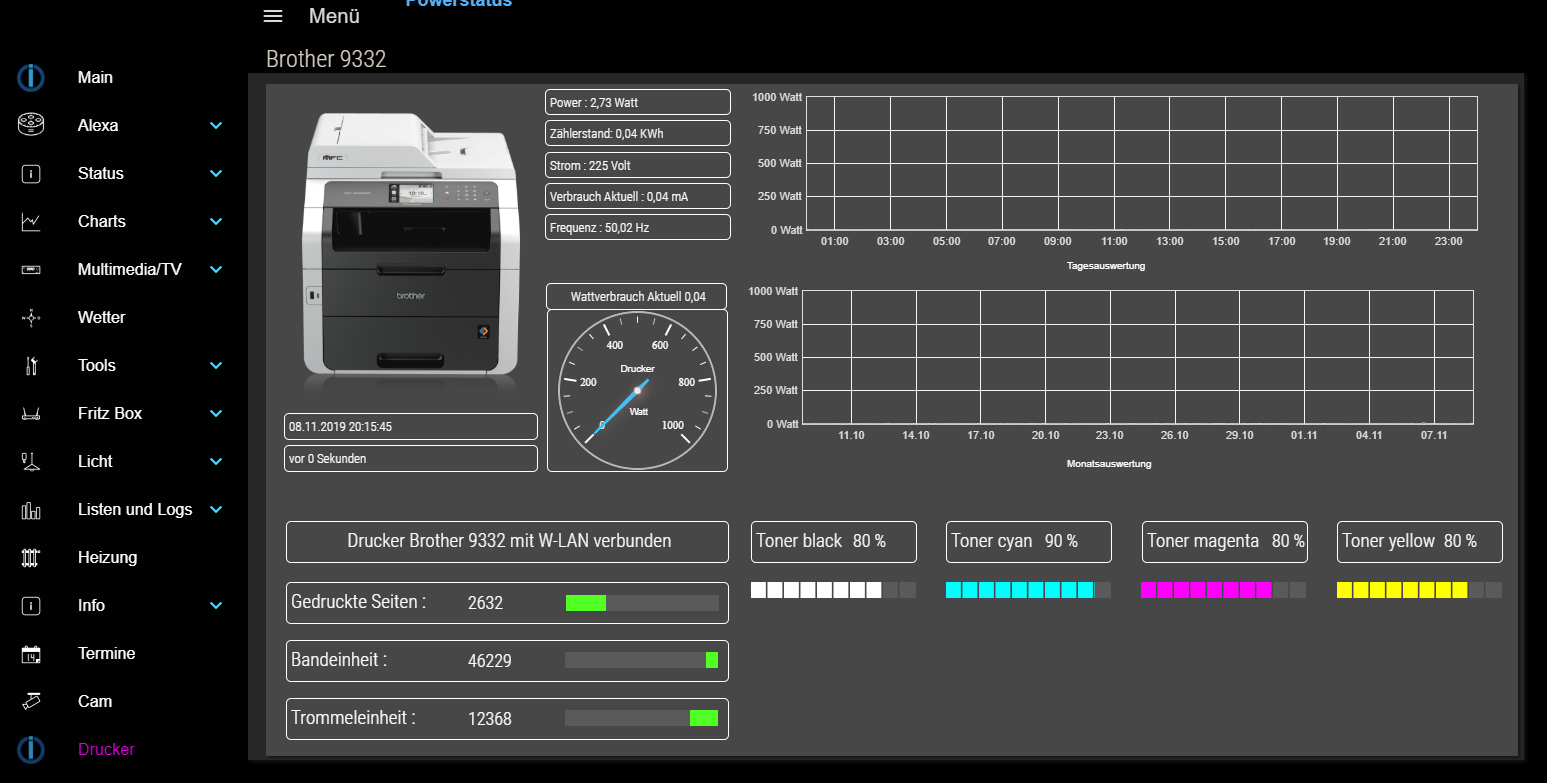Image resolution: width=1547 pixels, height=783 pixels.
Task: Click the Gedruckte Seiten value 2632
Action: (x=485, y=603)
